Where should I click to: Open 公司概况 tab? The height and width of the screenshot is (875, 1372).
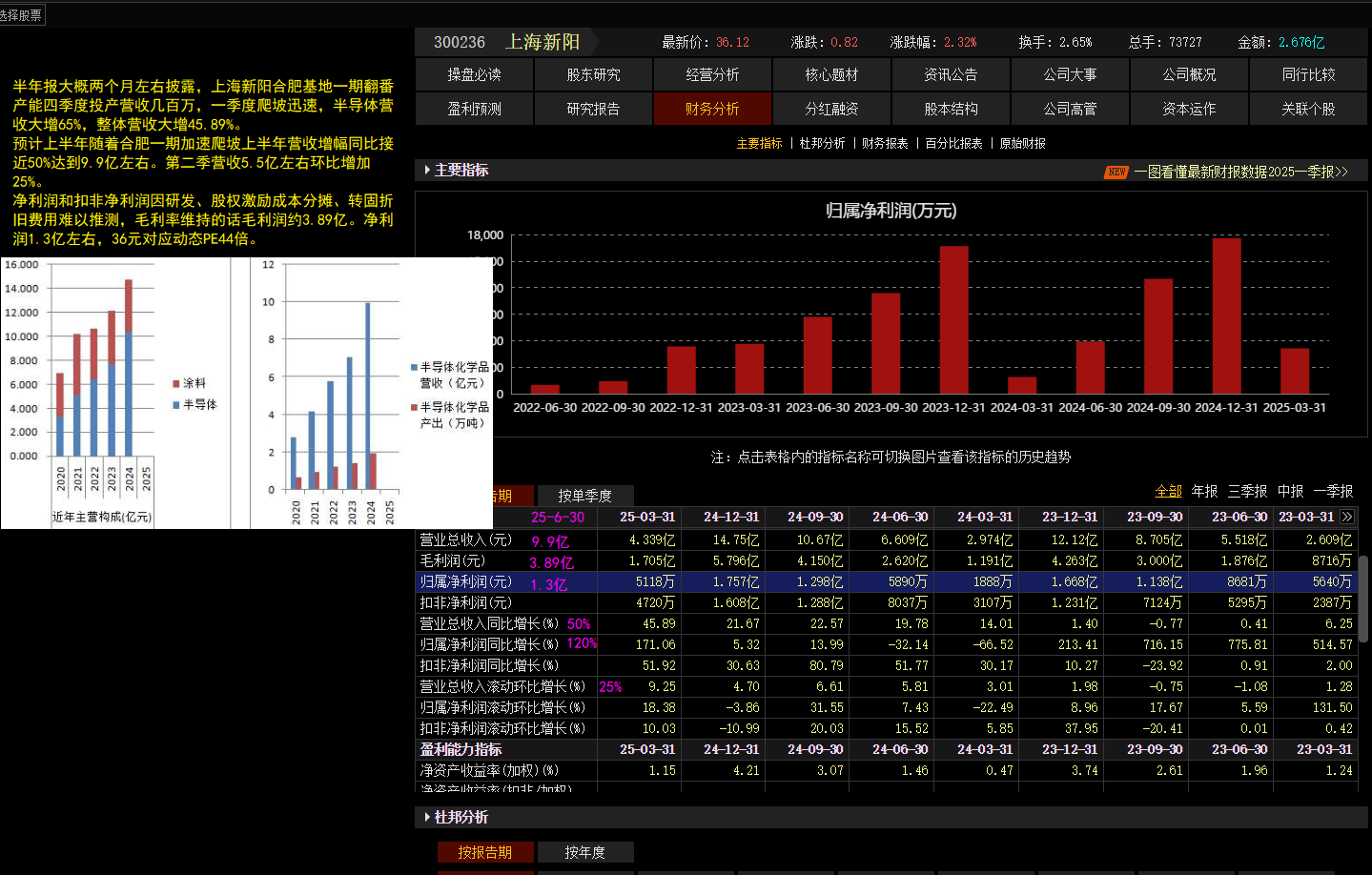point(1189,74)
